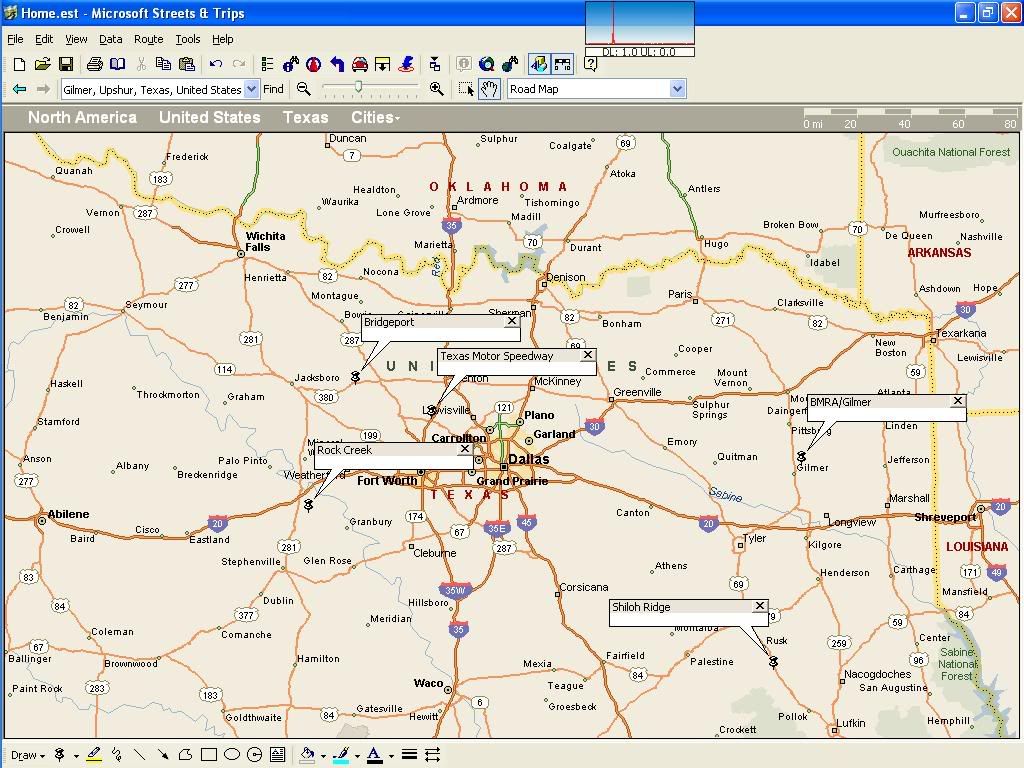Expand the line color dropdown arrow

click(357, 756)
